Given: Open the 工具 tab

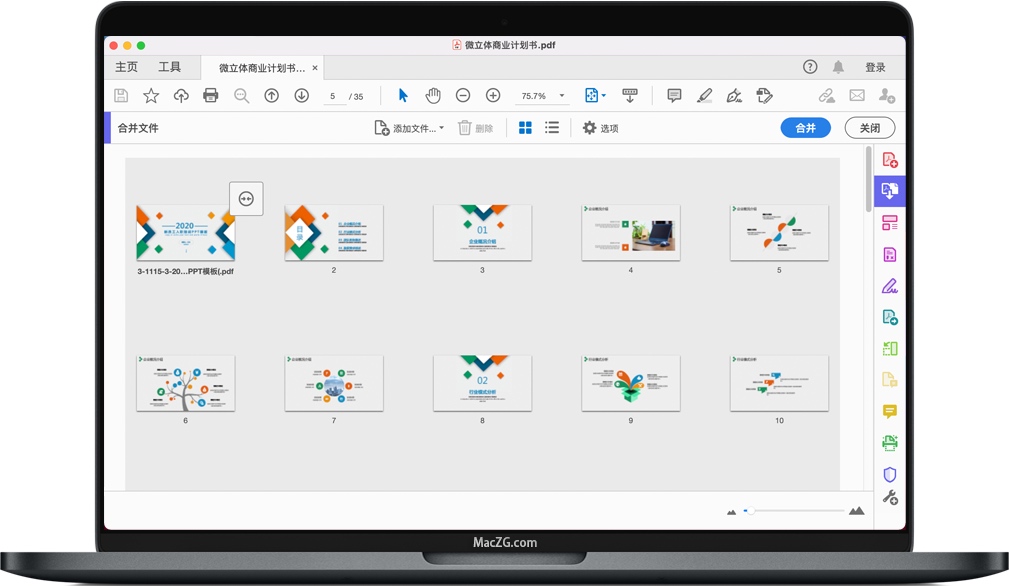Looking at the screenshot, I should pos(170,67).
